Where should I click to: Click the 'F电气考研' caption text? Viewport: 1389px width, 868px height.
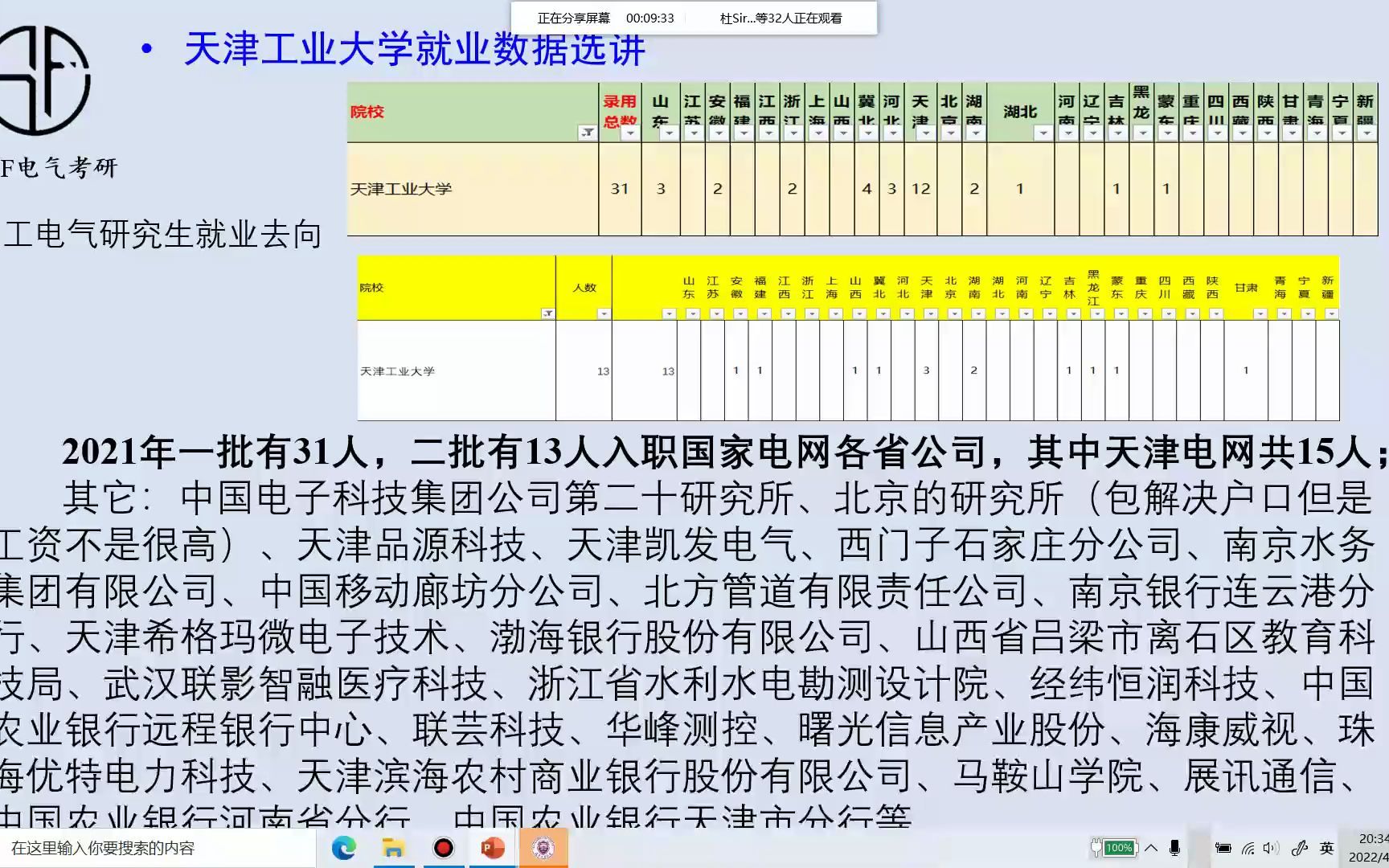[x=59, y=168]
